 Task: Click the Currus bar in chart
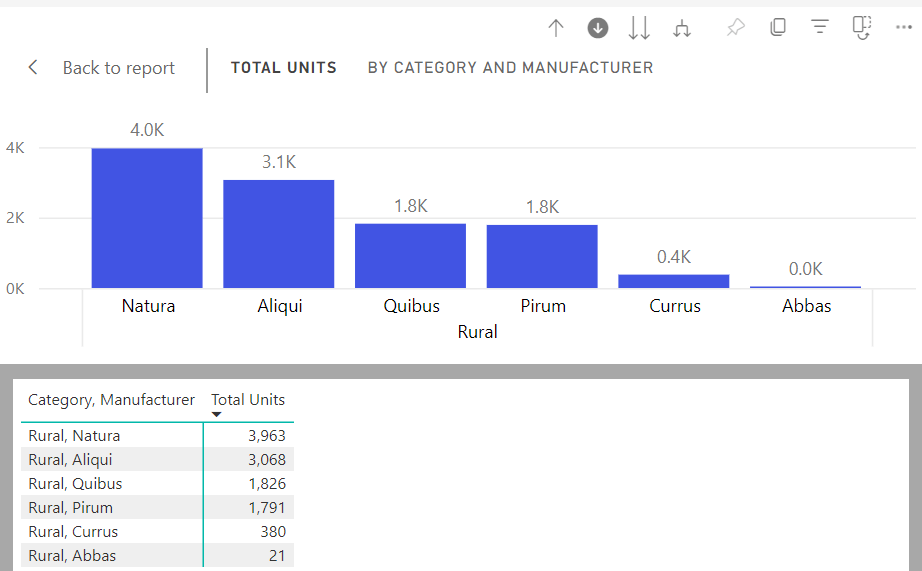tap(673, 281)
